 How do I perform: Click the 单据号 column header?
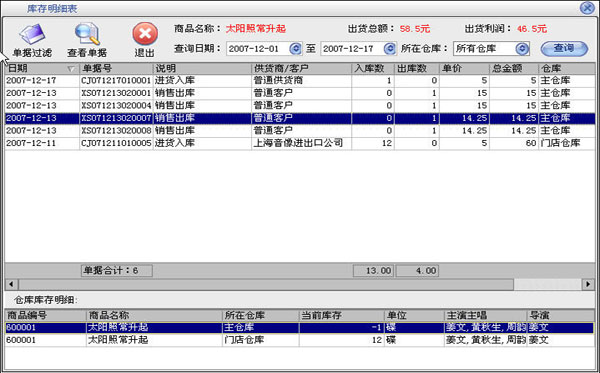[116, 68]
